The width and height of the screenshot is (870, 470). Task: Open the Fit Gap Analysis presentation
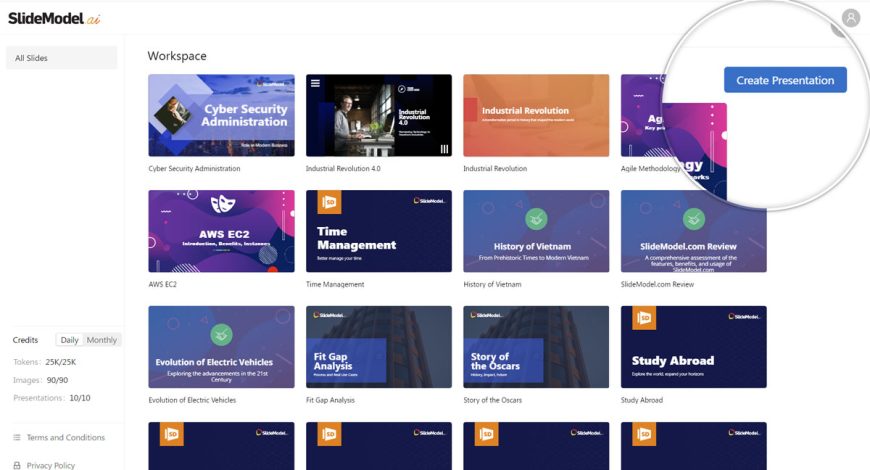tap(378, 347)
